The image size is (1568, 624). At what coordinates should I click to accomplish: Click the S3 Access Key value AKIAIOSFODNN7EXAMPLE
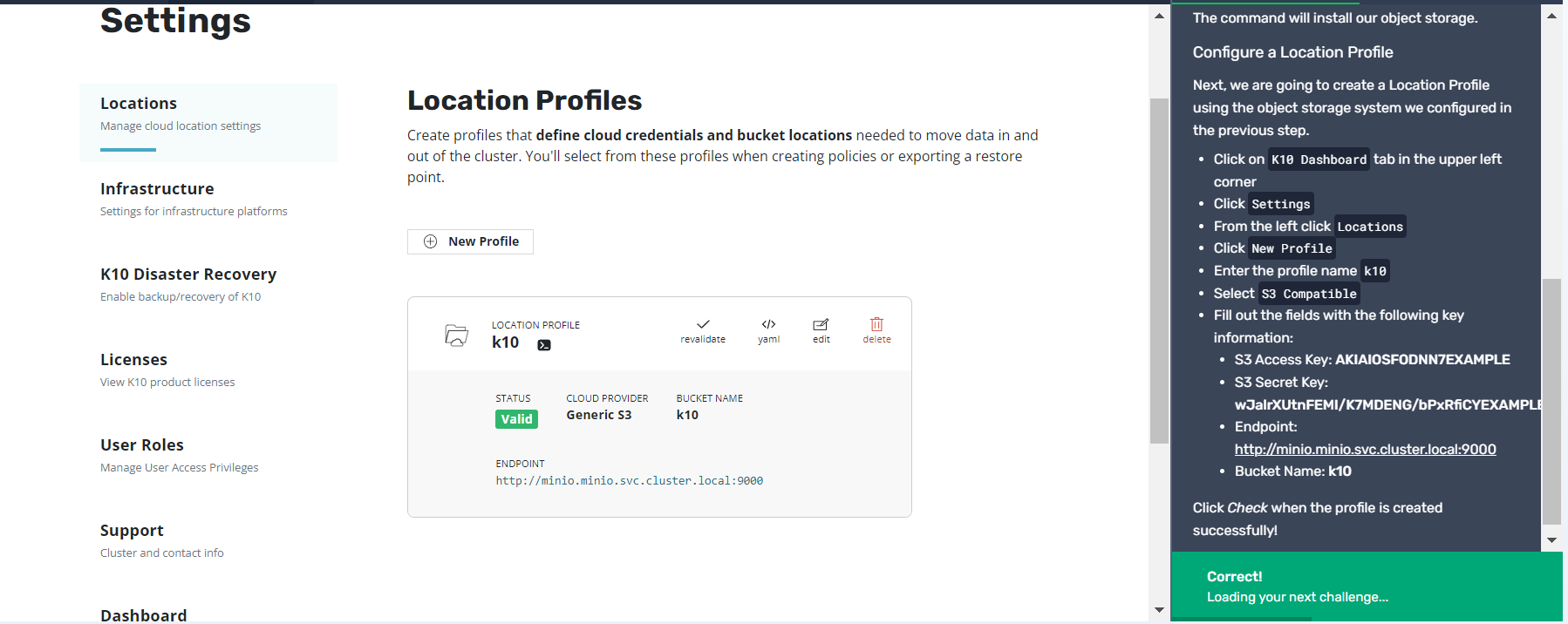[1422, 360]
